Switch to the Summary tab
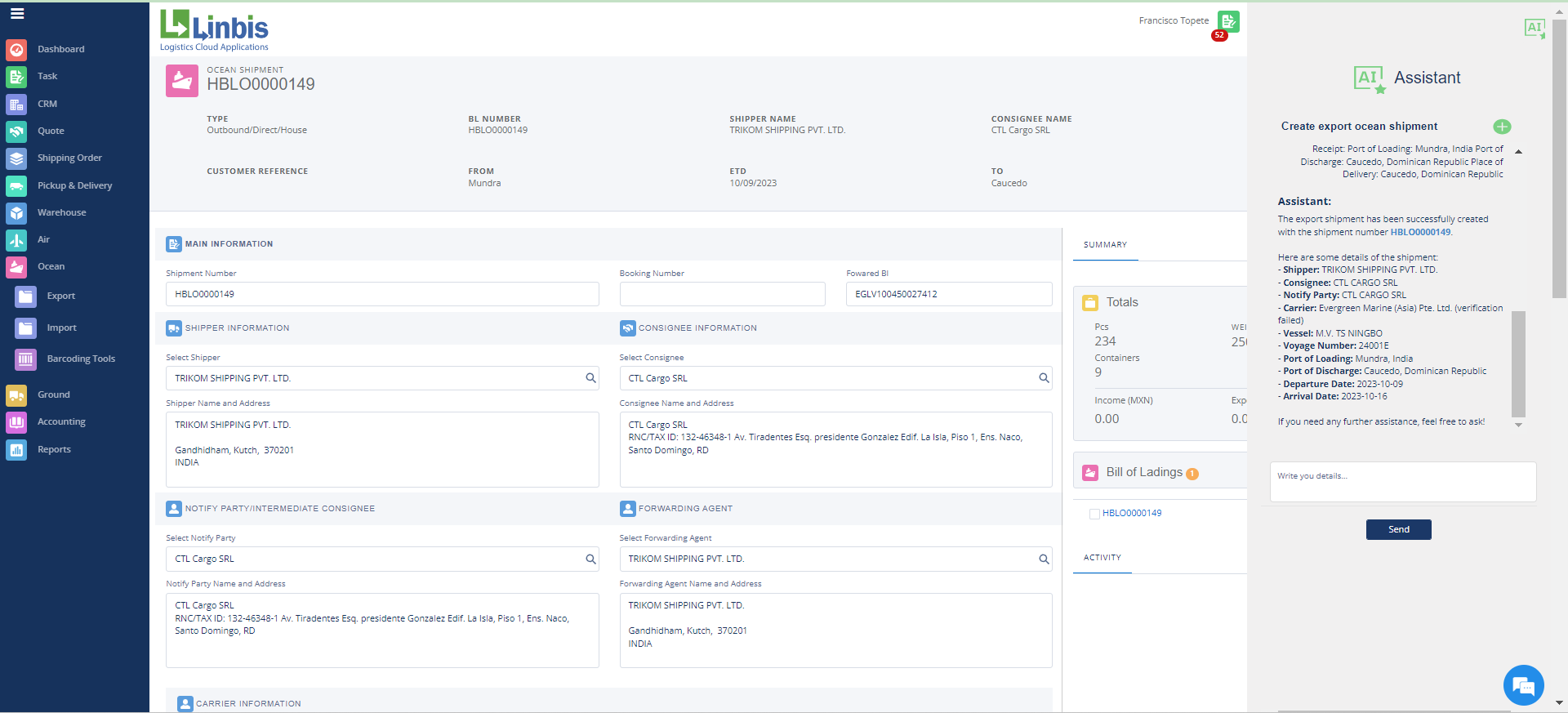The height and width of the screenshot is (713, 1568). [x=1105, y=245]
